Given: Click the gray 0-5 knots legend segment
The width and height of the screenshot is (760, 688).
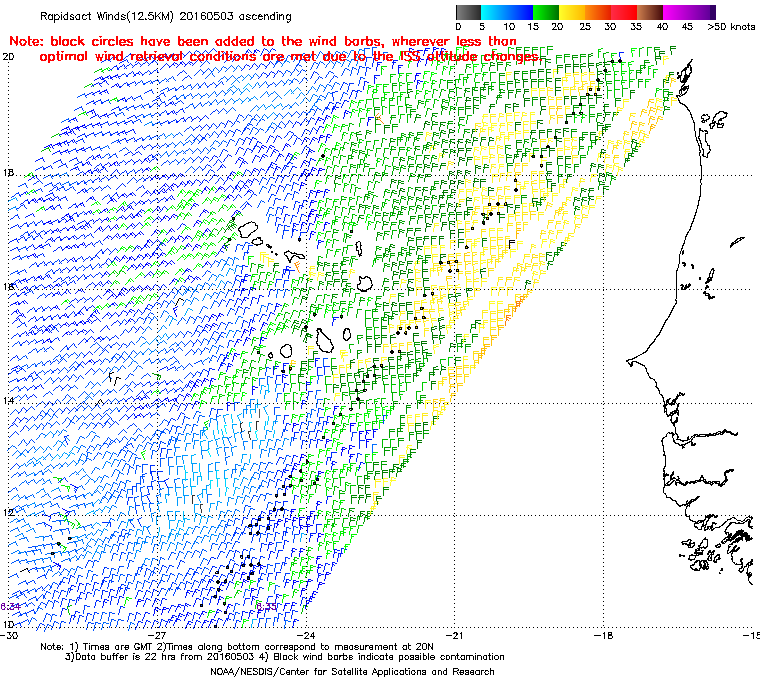Looking at the screenshot, I should click(x=468, y=12).
